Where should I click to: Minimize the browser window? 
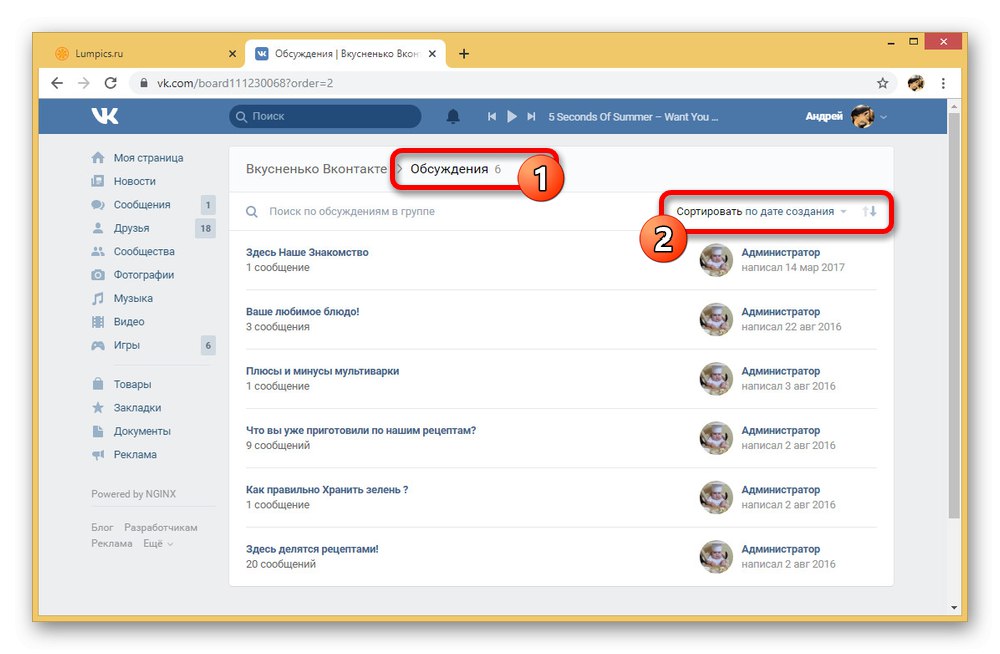(x=891, y=43)
